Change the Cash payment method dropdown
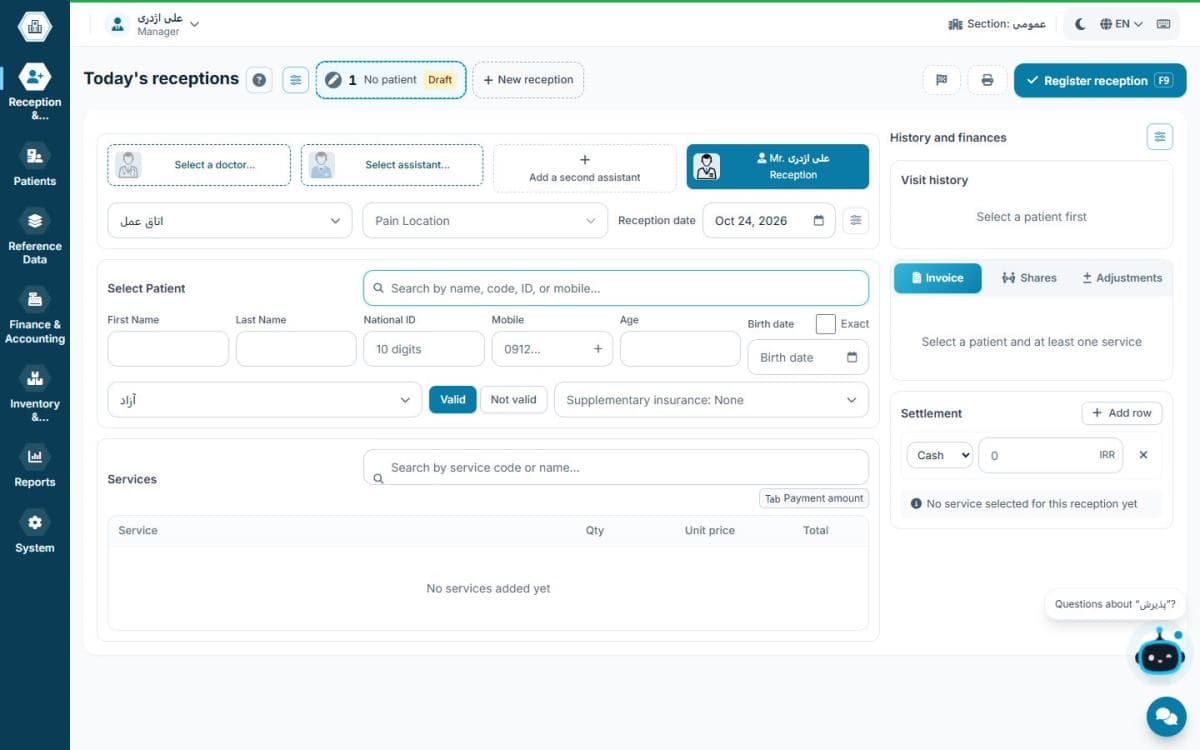 click(x=940, y=455)
